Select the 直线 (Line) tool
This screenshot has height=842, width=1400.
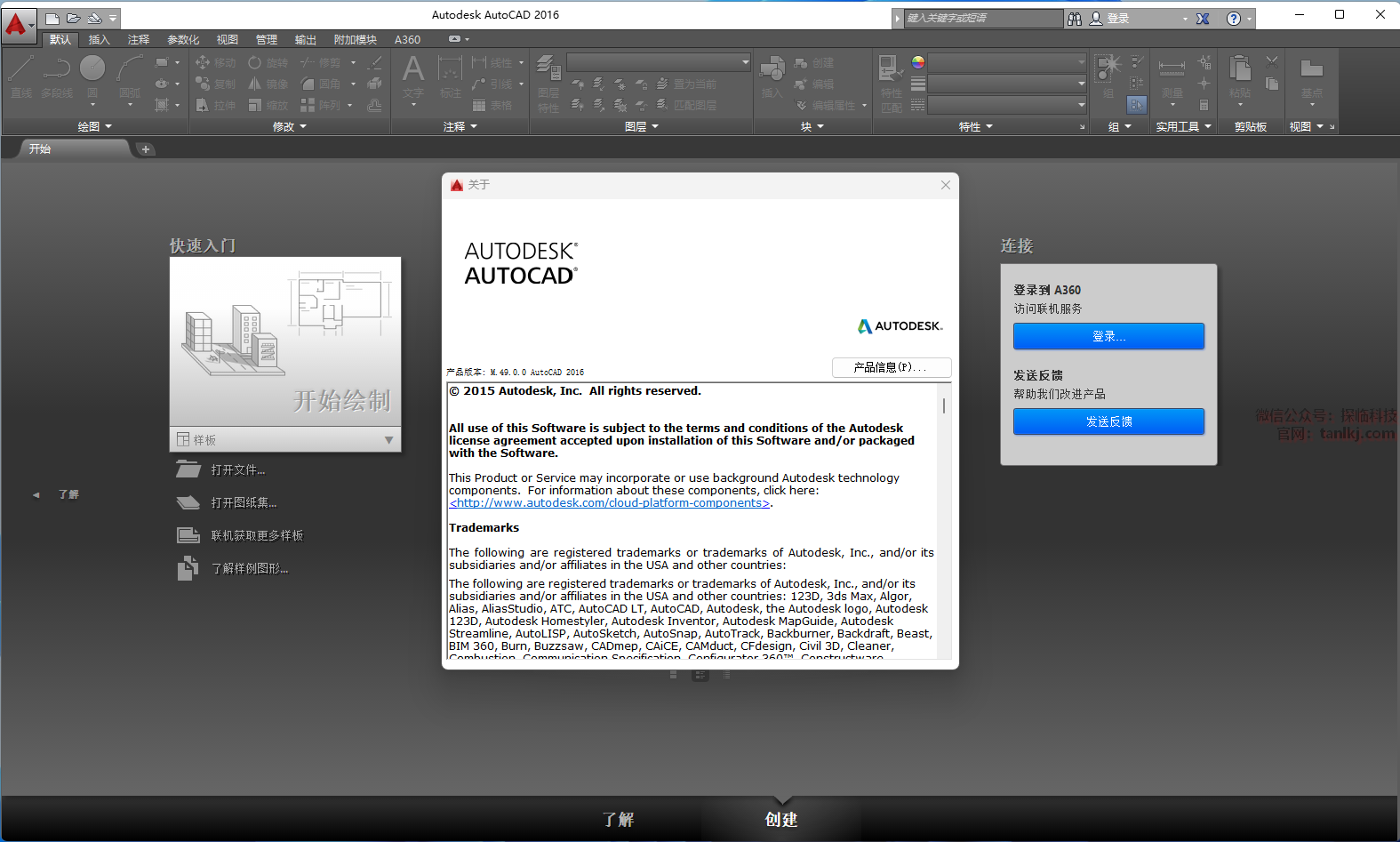(21, 71)
